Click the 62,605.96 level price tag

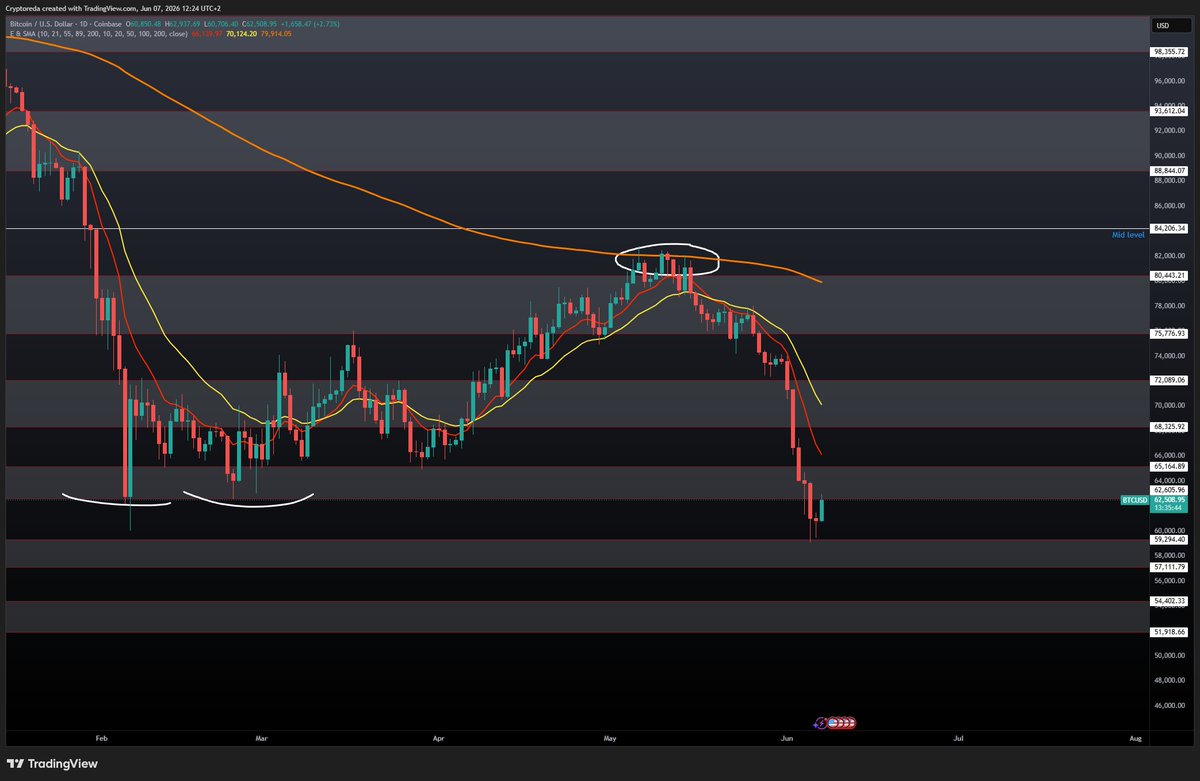1169,490
